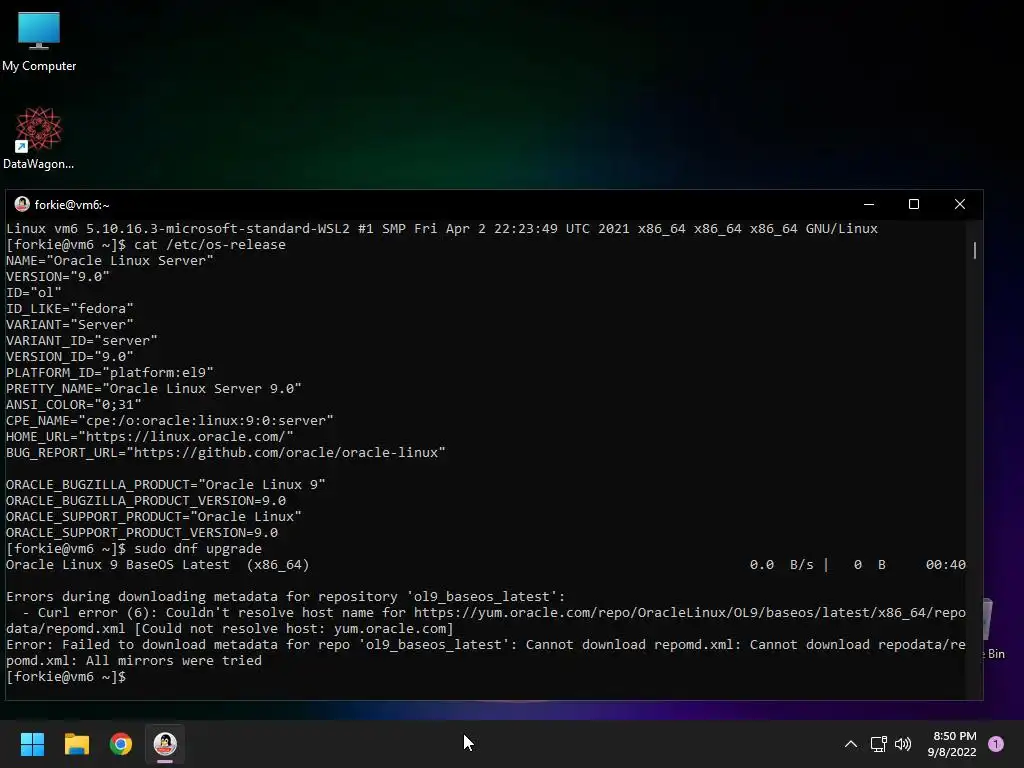The image size is (1024, 768).
Task: Click the NAME="Oracle Linux Server" line
Action: pyautogui.click(x=110, y=261)
